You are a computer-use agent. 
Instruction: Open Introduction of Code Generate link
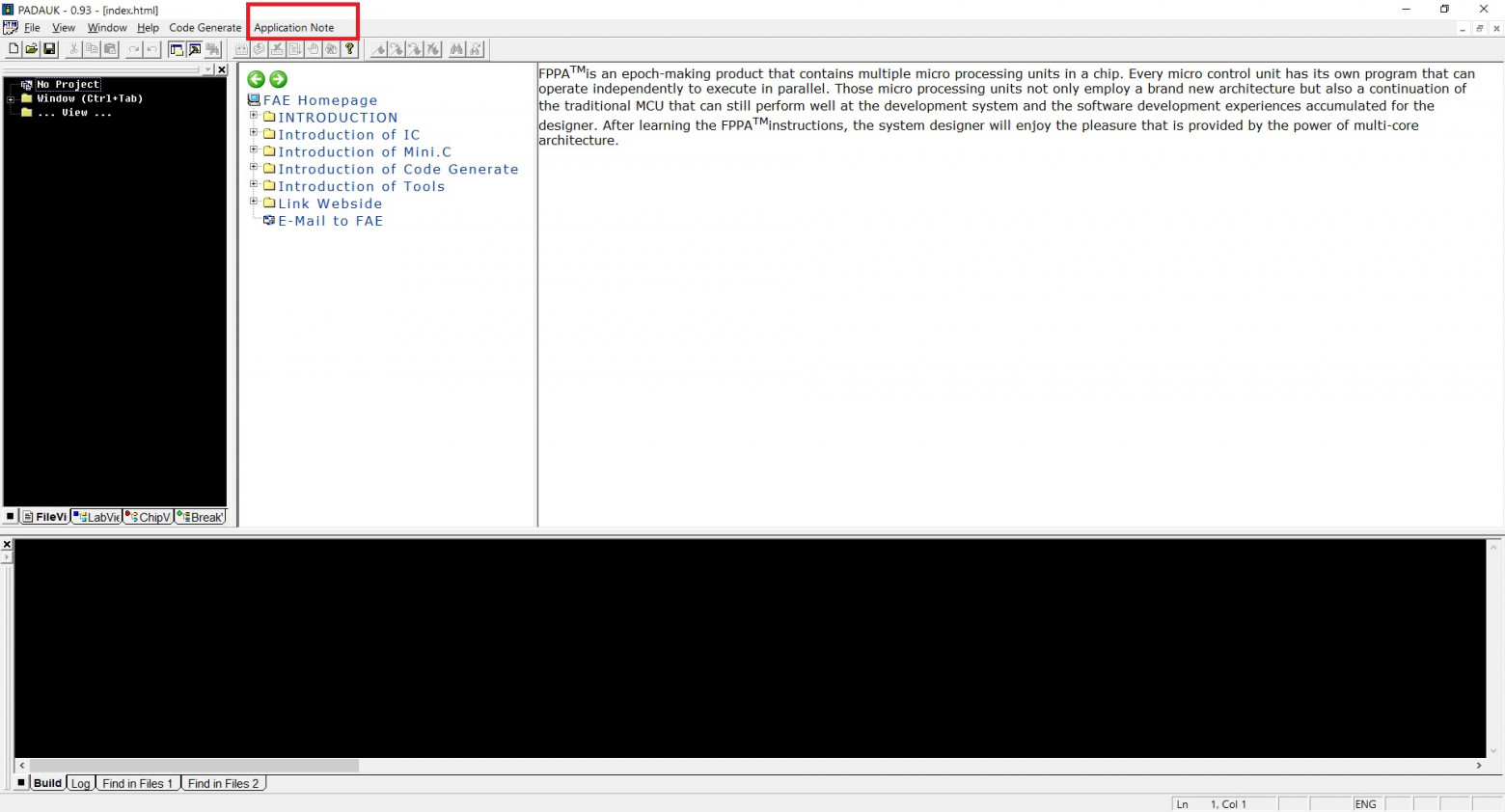[x=398, y=170]
